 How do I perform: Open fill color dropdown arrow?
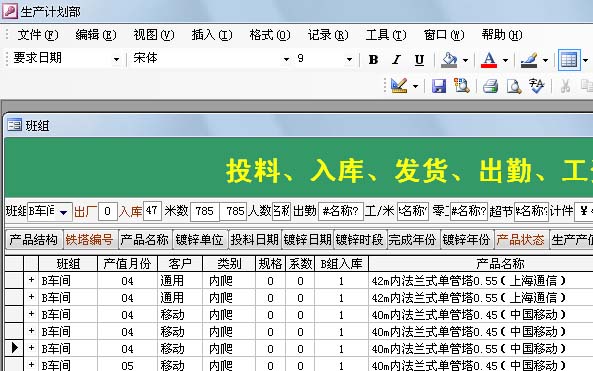tap(466, 60)
